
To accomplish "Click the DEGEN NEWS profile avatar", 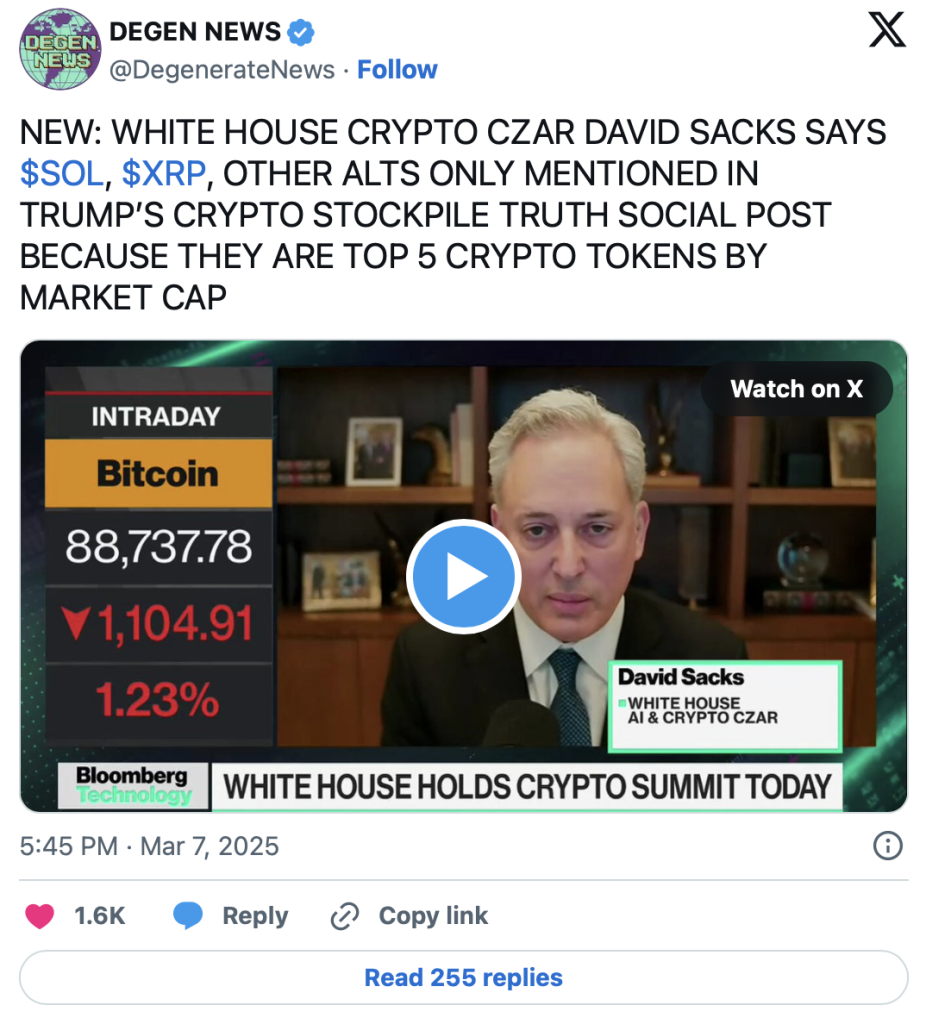I will tap(60, 49).
